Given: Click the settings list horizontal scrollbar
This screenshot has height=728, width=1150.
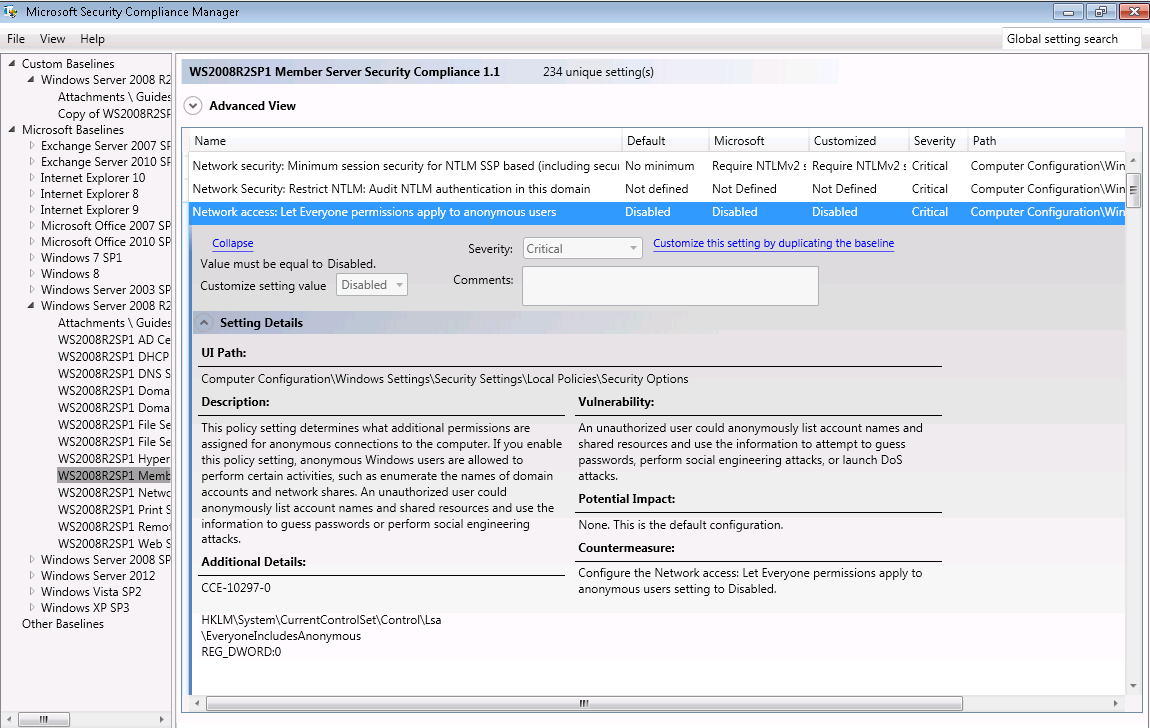Looking at the screenshot, I should pos(584,703).
